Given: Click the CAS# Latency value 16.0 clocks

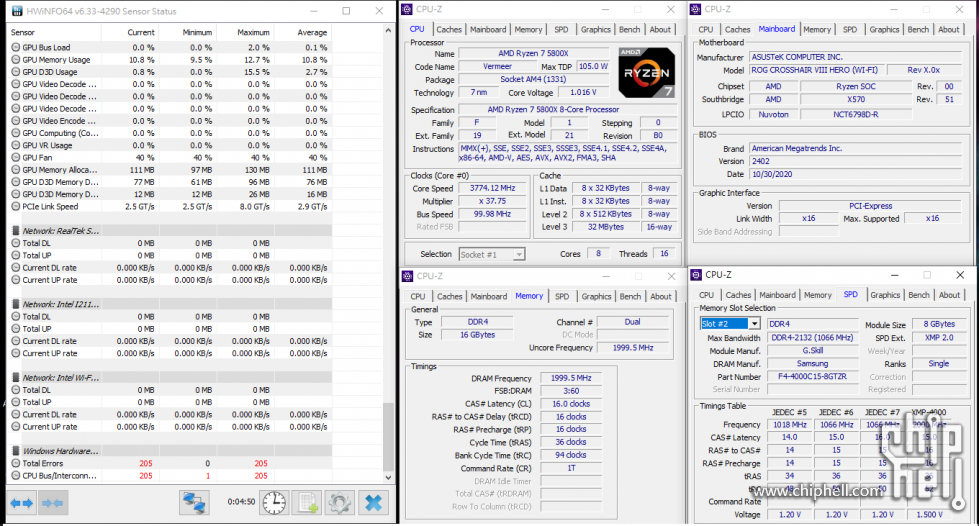Looking at the screenshot, I should (571, 404).
